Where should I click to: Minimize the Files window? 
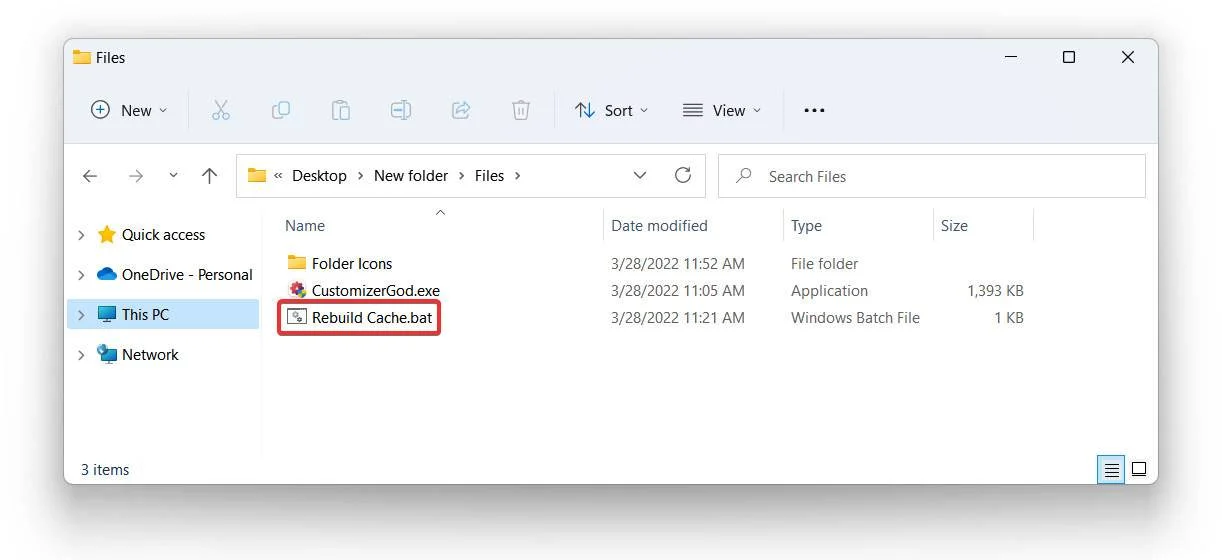(1009, 57)
